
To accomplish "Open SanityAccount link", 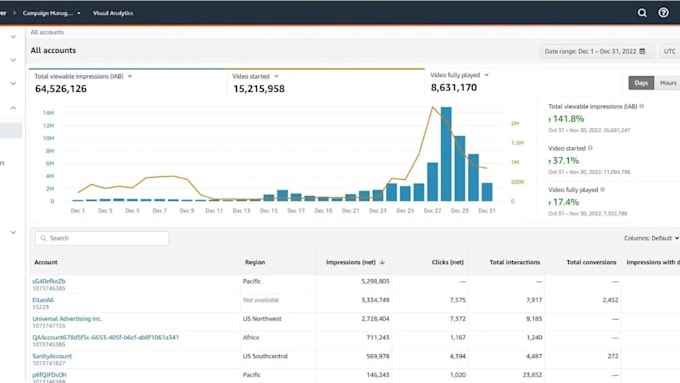I will 52,356.
